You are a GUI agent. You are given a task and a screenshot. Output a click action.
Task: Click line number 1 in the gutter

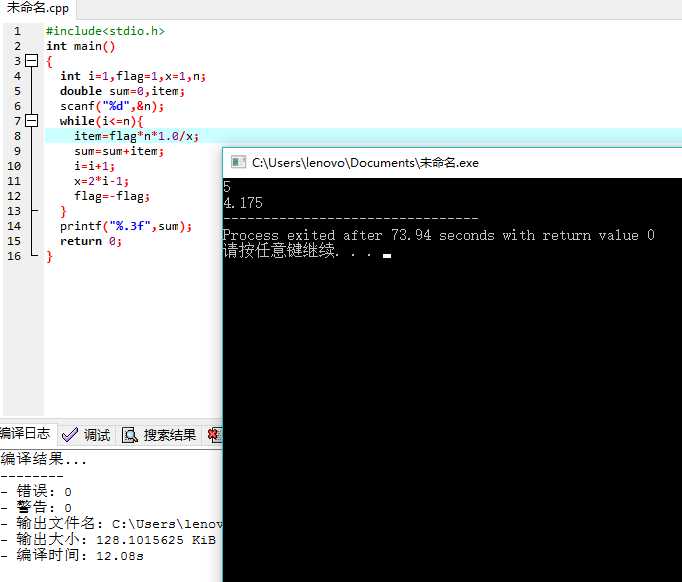tap(17, 31)
